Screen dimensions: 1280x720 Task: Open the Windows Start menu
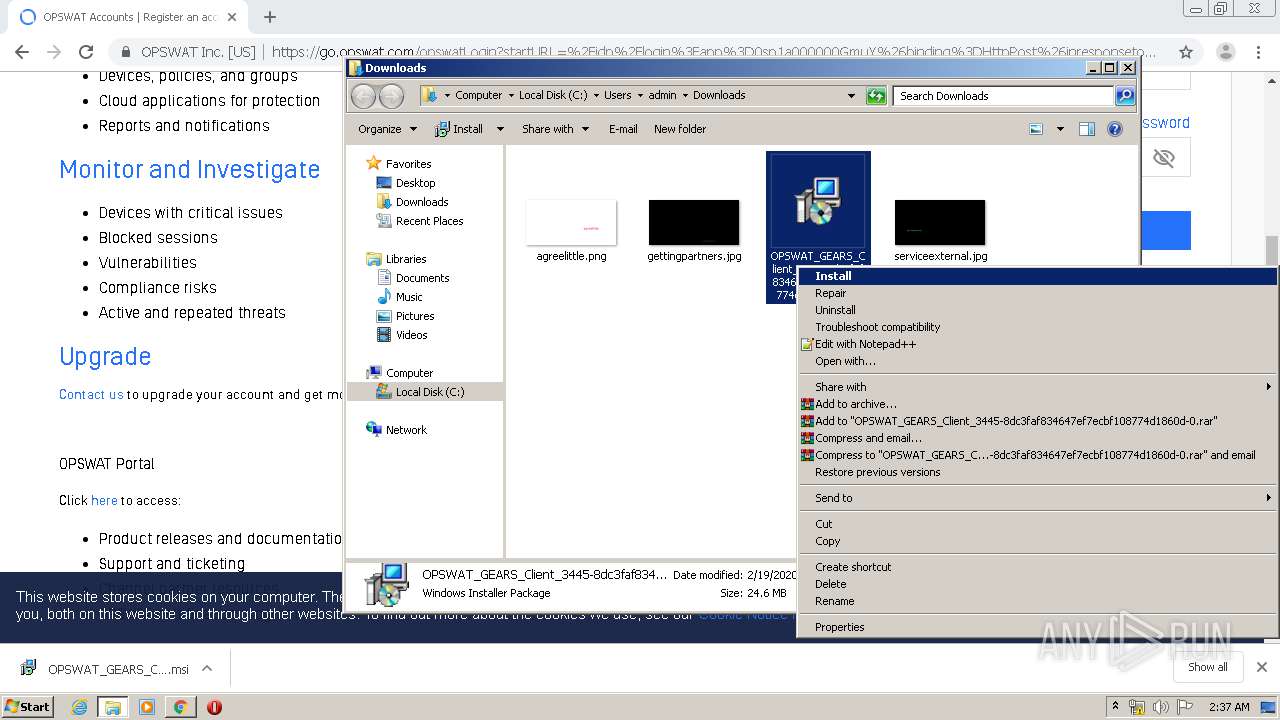click(x=27, y=707)
